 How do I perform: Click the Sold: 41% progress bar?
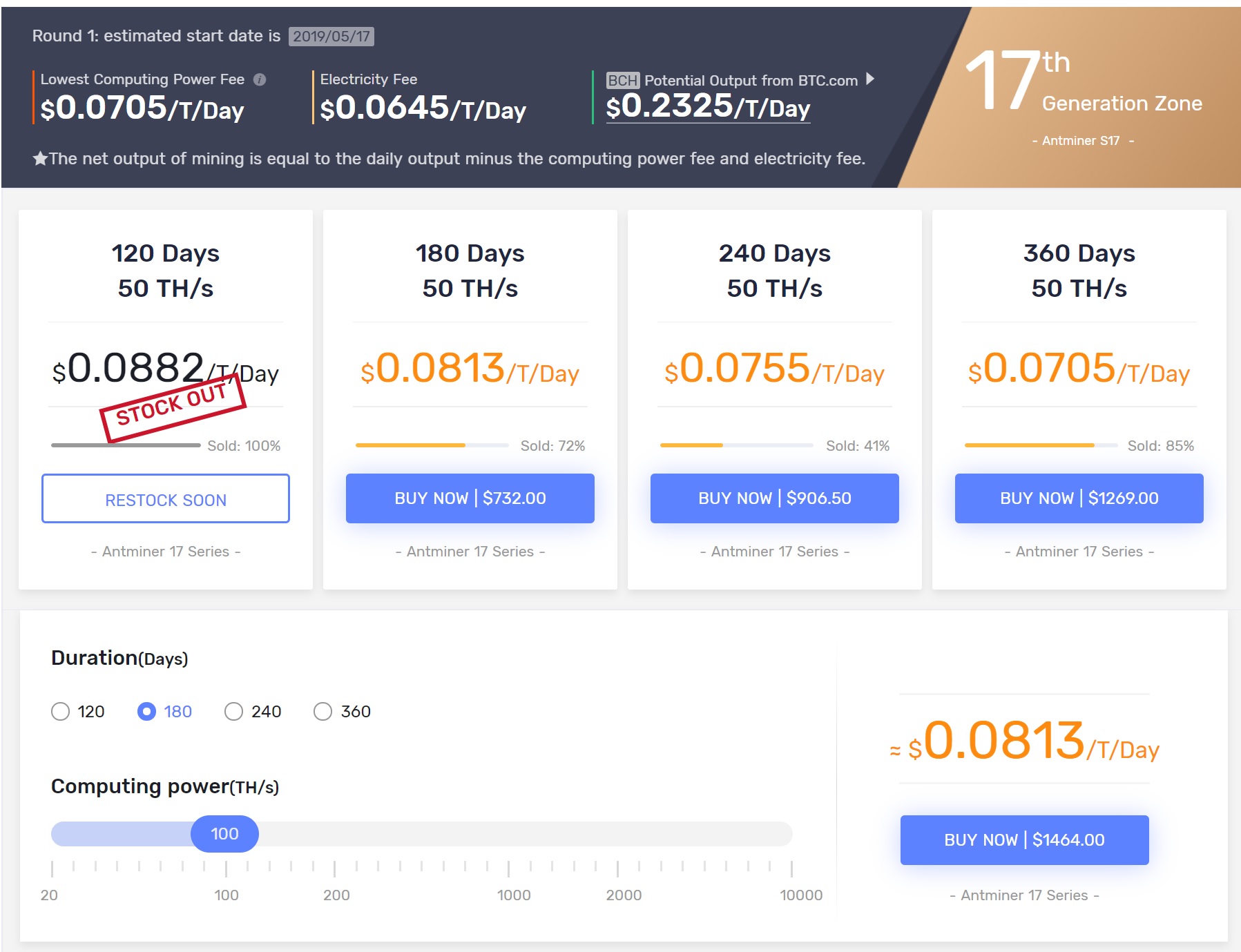[737, 445]
